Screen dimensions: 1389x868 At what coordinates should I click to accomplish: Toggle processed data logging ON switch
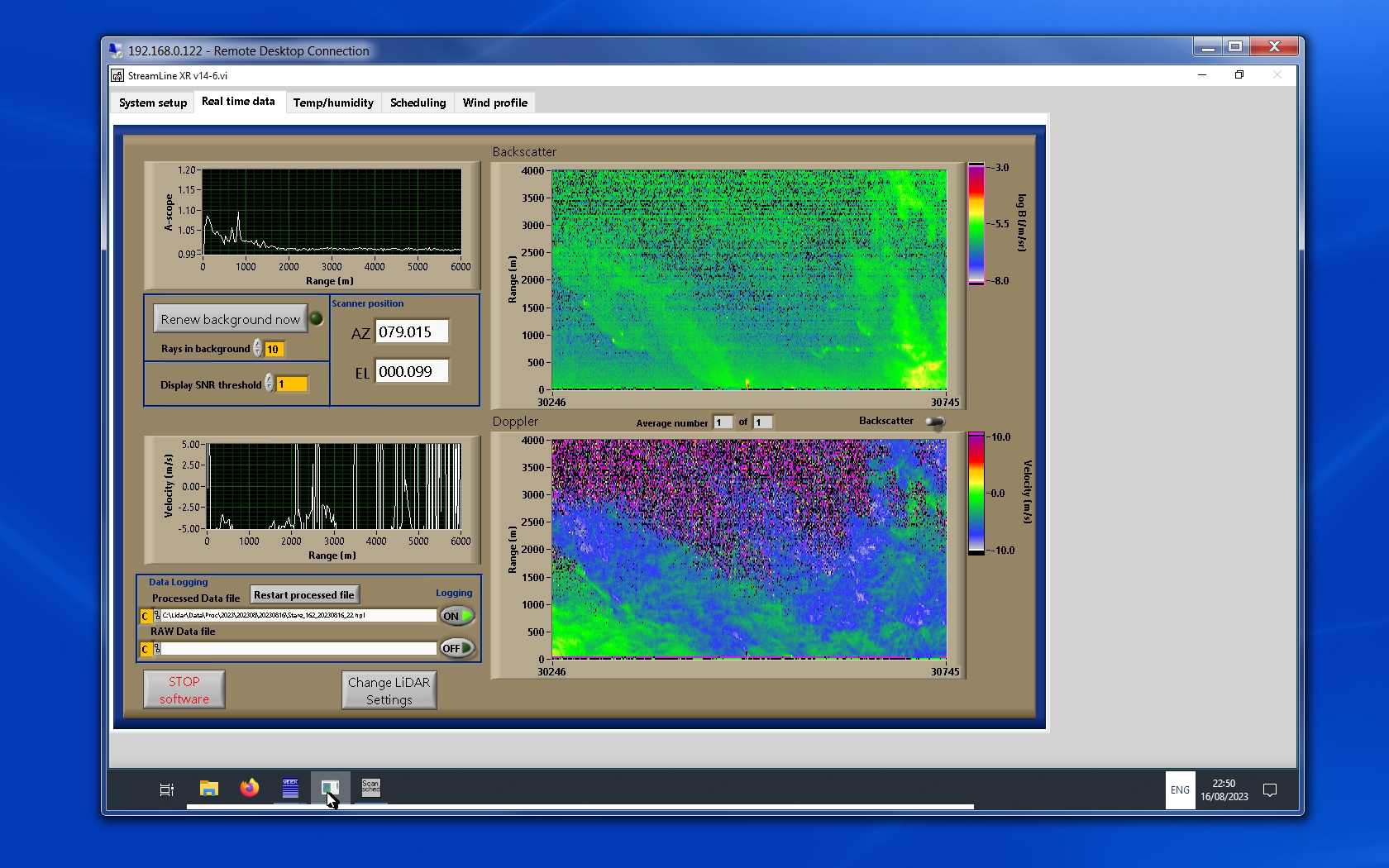coord(457,616)
